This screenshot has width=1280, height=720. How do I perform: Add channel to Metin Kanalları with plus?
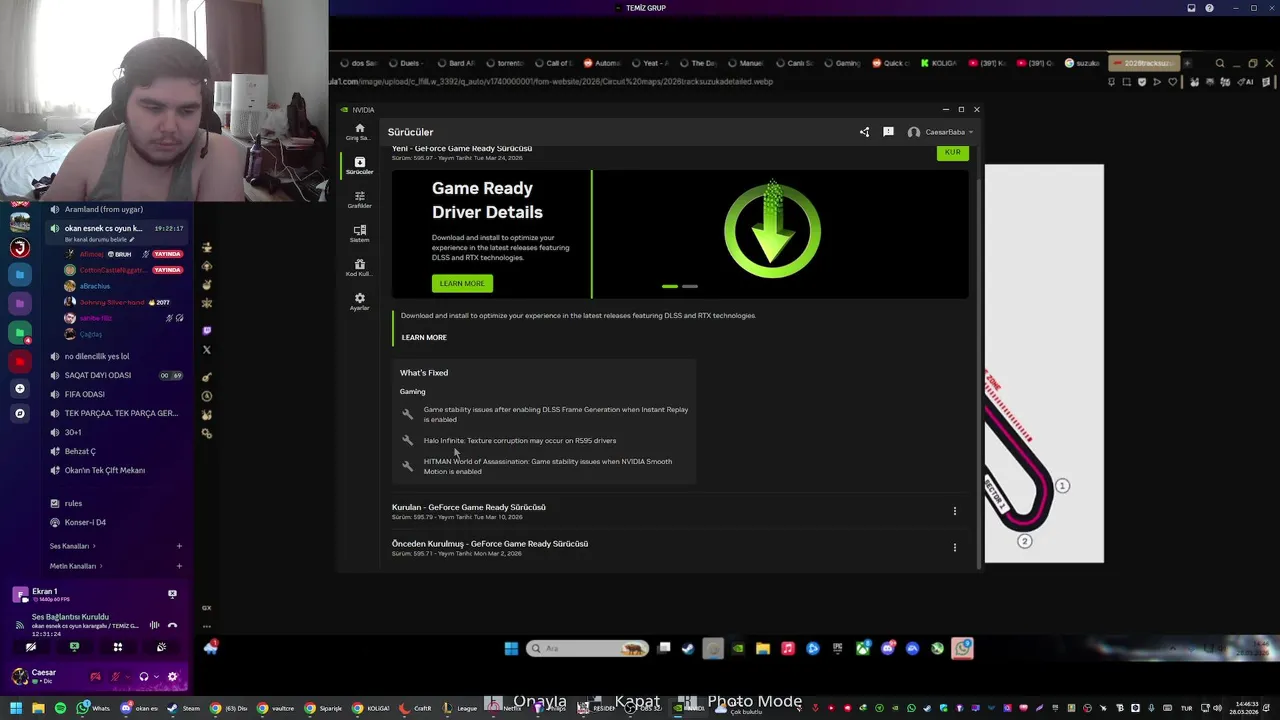pos(179,566)
